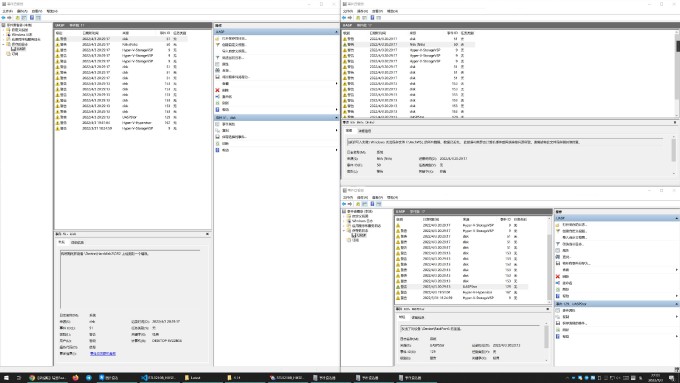Collapse top Actions section in bottom-right window
Screen dimensions: 680x383
tap(676, 218)
